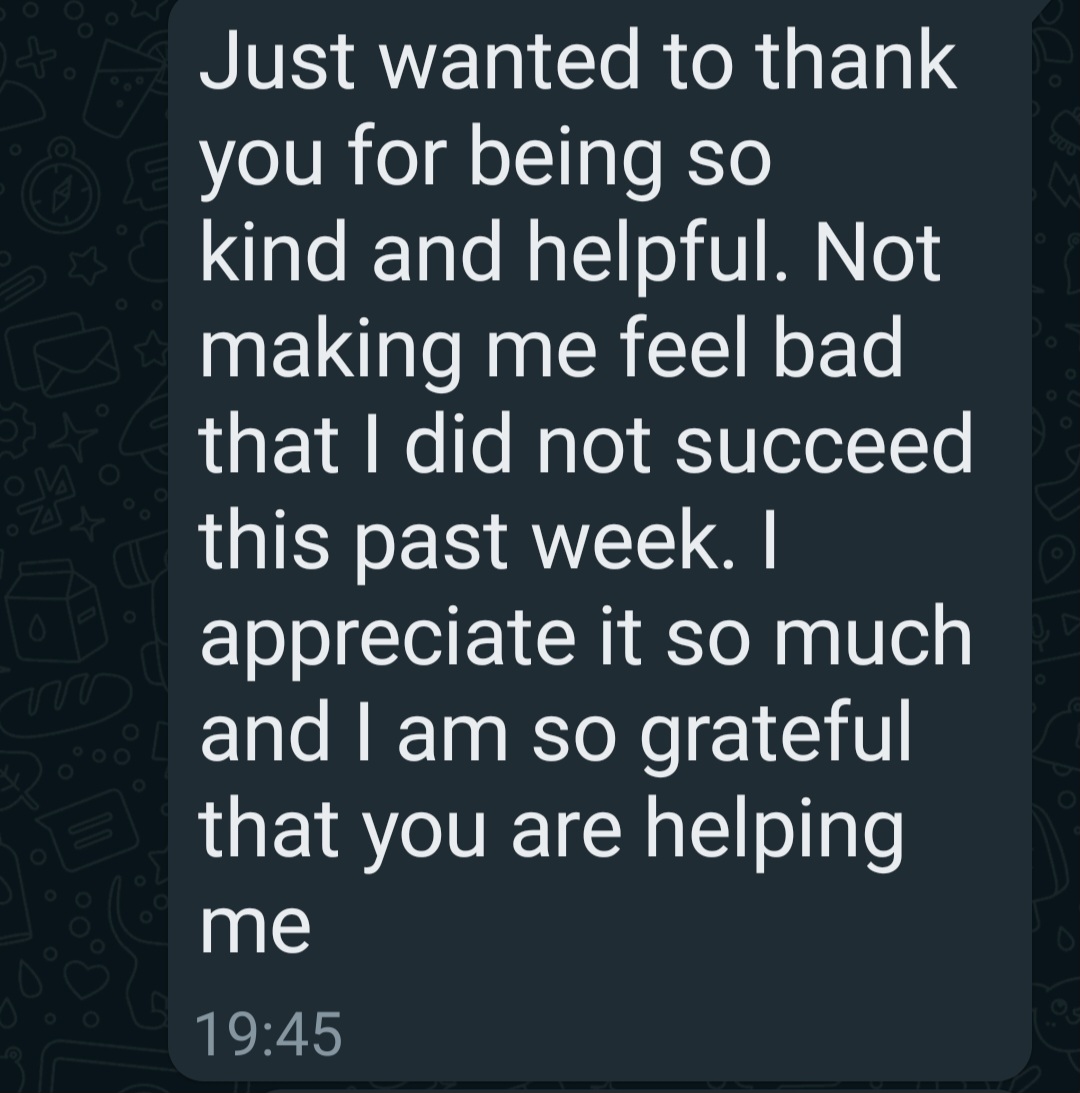Select the word "being" in the message
This screenshot has width=1080, height=1093.
(x=565, y=160)
